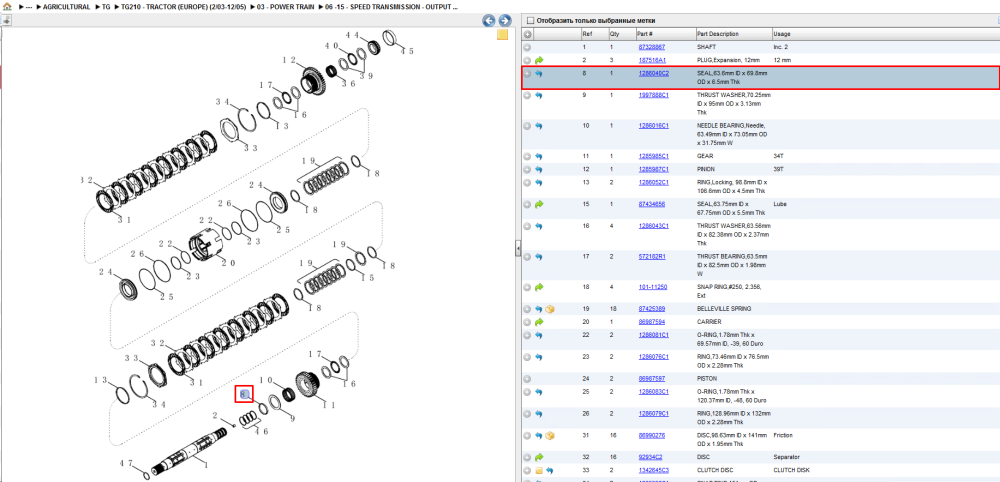Click blue arrow icon in GEAR row
Screen dimensions: 1000x482
[538, 156]
